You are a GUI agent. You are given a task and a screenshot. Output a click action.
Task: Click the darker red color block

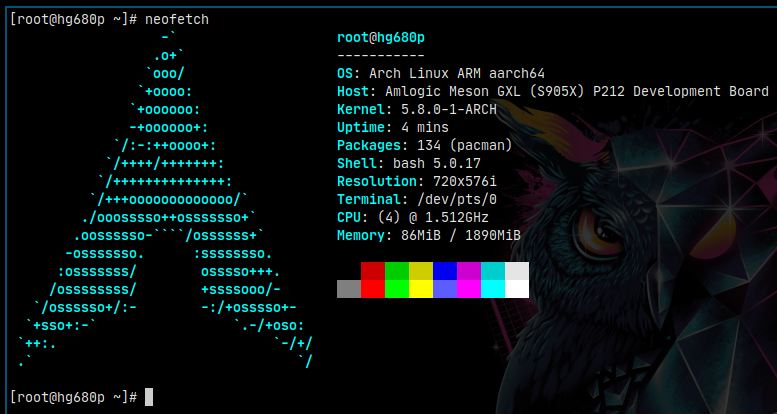(373, 271)
